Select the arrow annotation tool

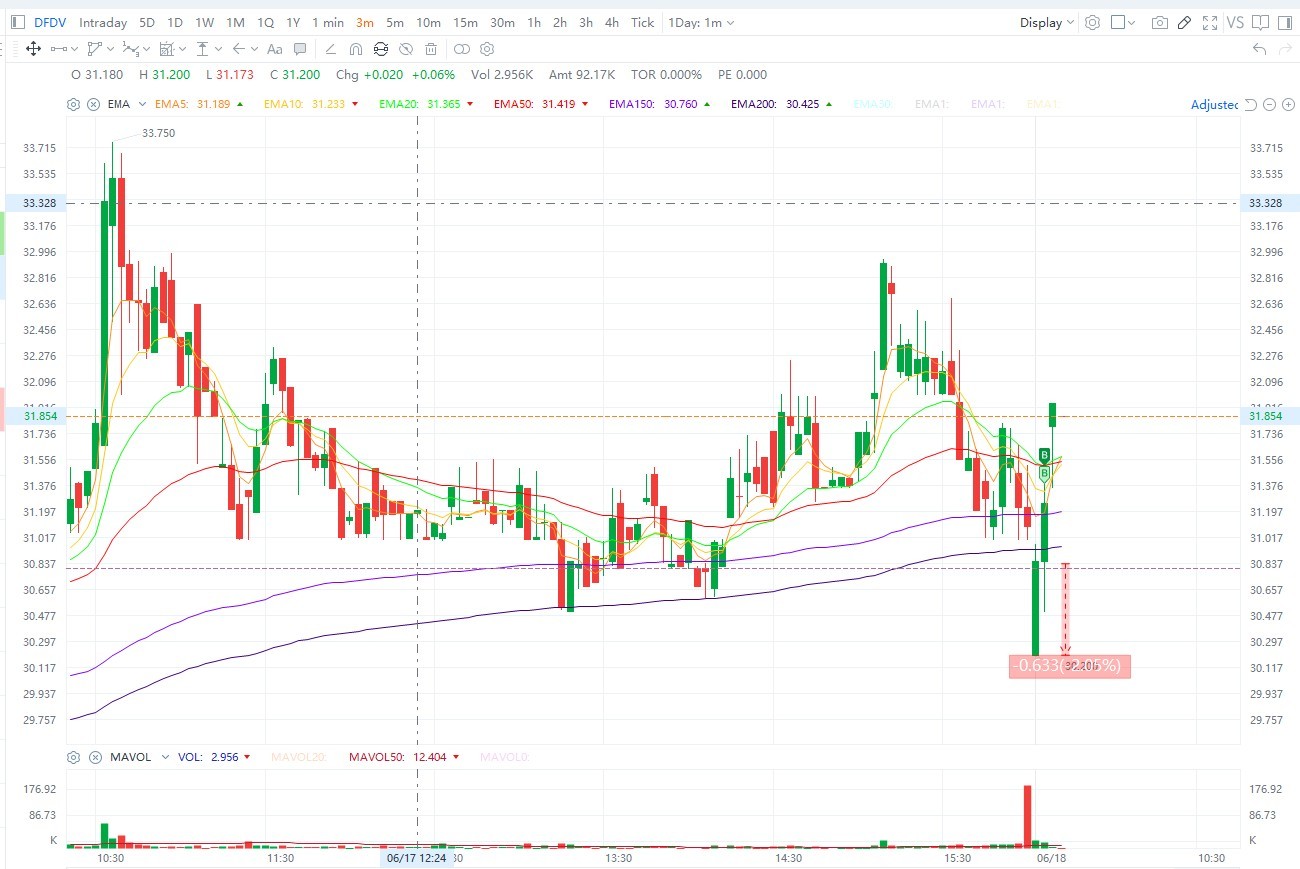click(x=238, y=48)
